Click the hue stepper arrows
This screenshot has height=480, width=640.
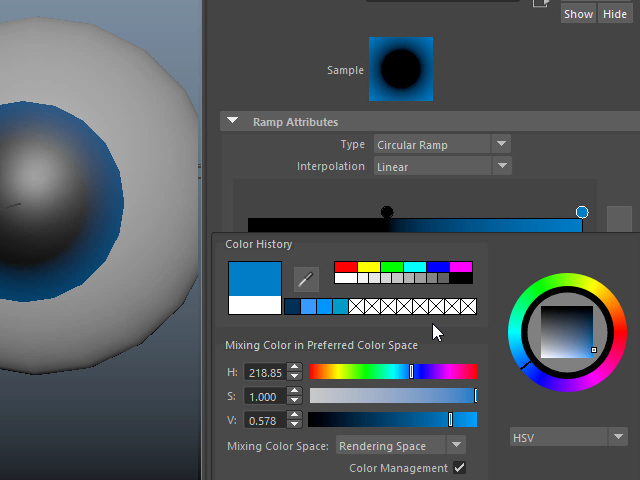294,371
